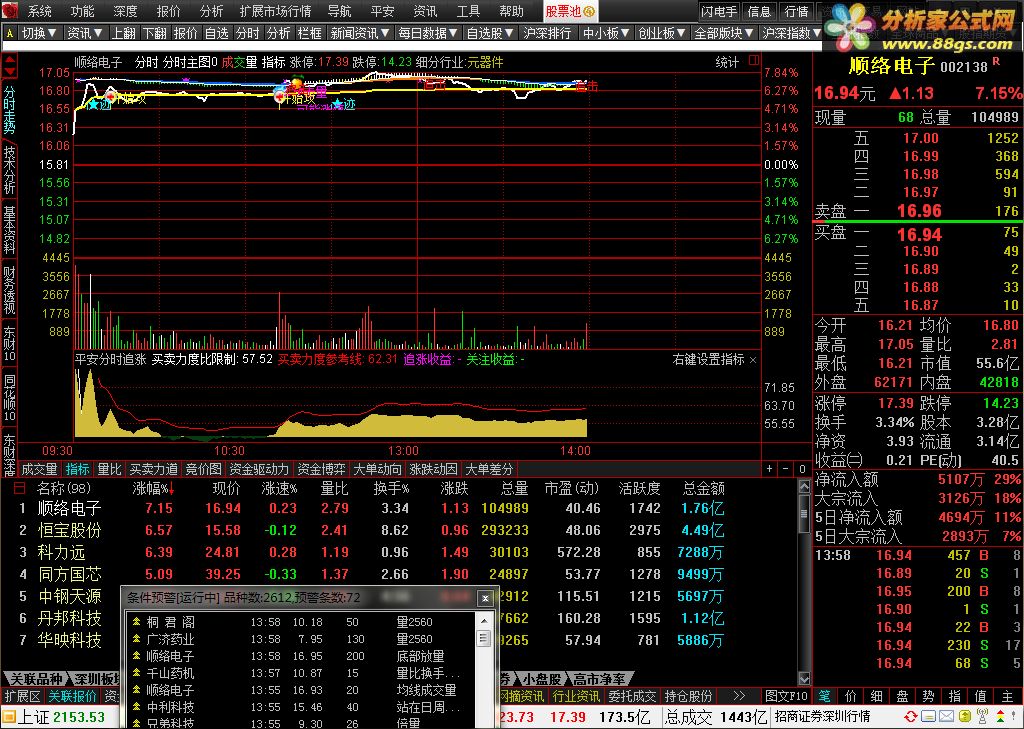
Task: Select the 笔 tab at bottom right
Action: (x=824, y=696)
